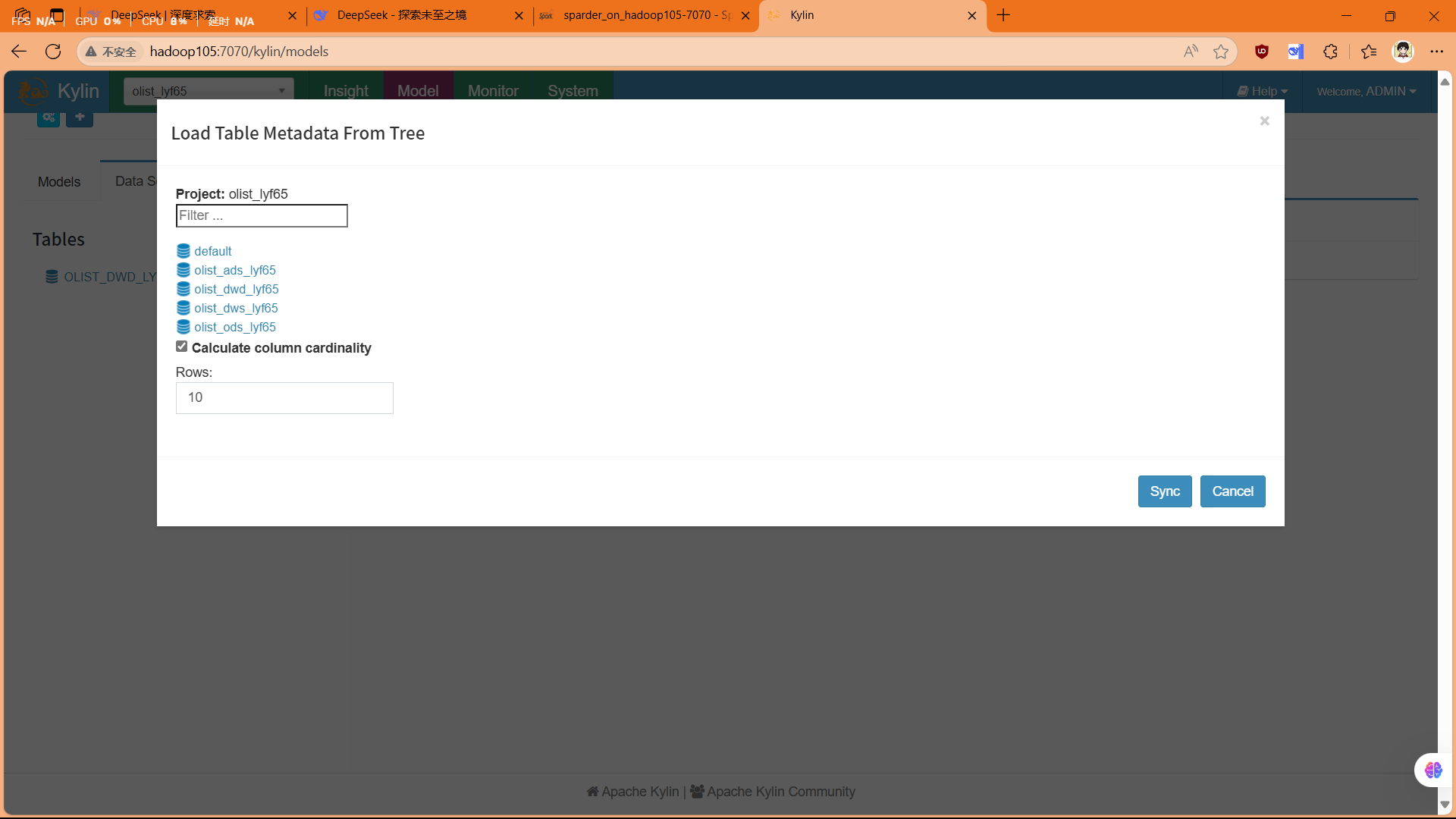Open the Help dropdown menu

click(x=1263, y=91)
